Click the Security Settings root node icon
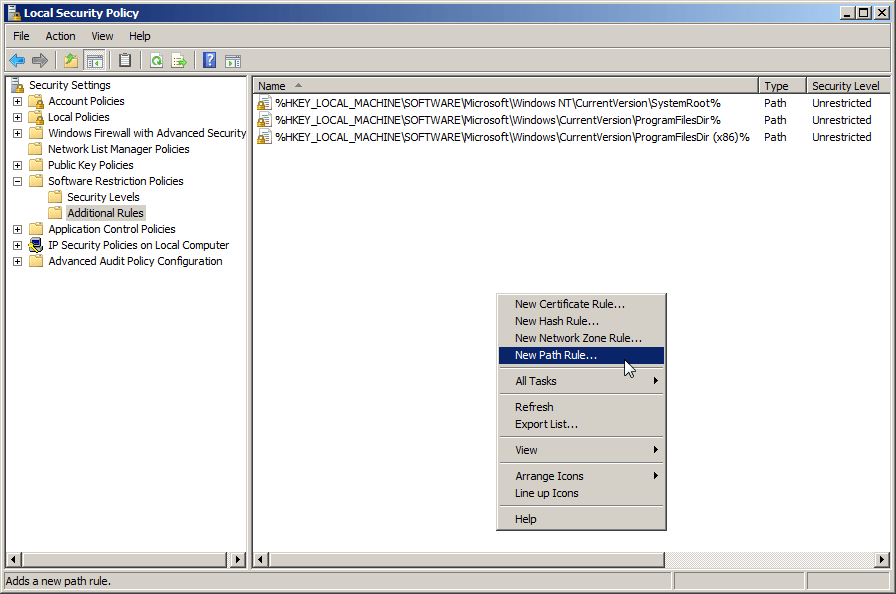This screenshot has height=594, width=896. (18, 85)
